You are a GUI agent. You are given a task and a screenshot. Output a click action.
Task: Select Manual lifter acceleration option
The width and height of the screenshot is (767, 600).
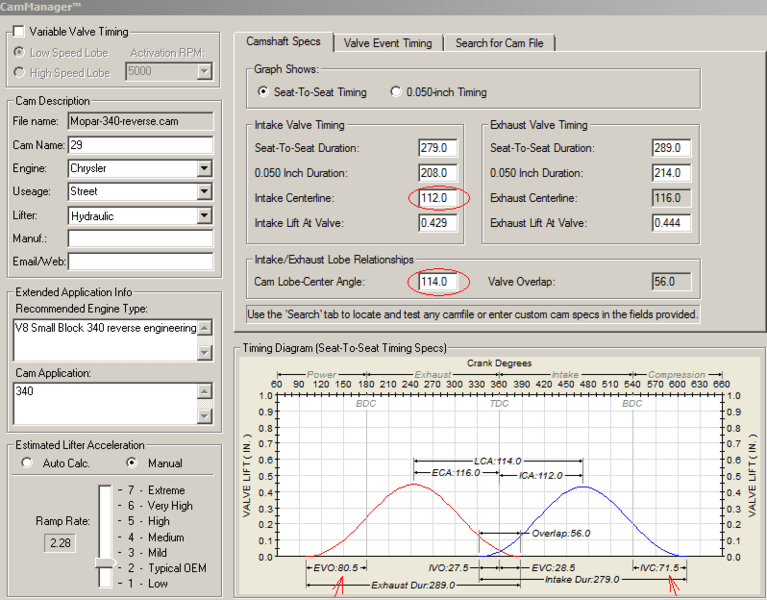pos(131,464)
